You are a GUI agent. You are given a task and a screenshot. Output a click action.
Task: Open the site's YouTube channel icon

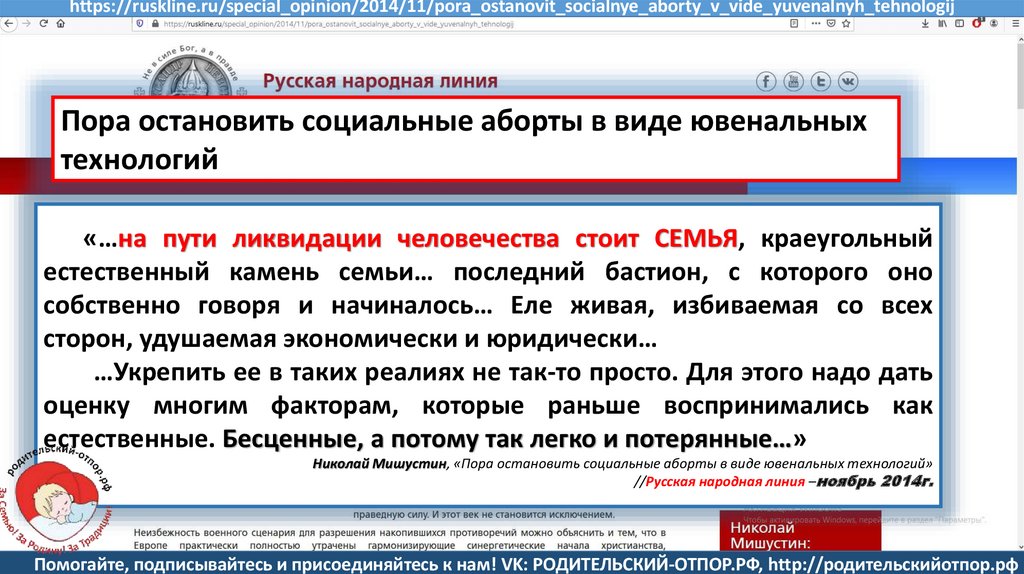(x=793, y=82)
